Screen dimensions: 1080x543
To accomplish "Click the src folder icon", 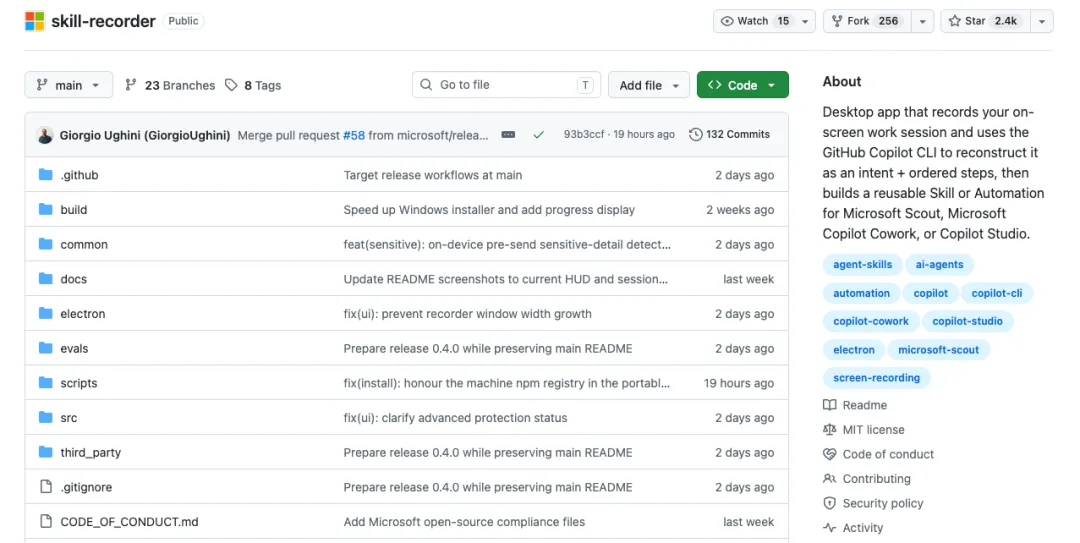I will click(45, 417).
